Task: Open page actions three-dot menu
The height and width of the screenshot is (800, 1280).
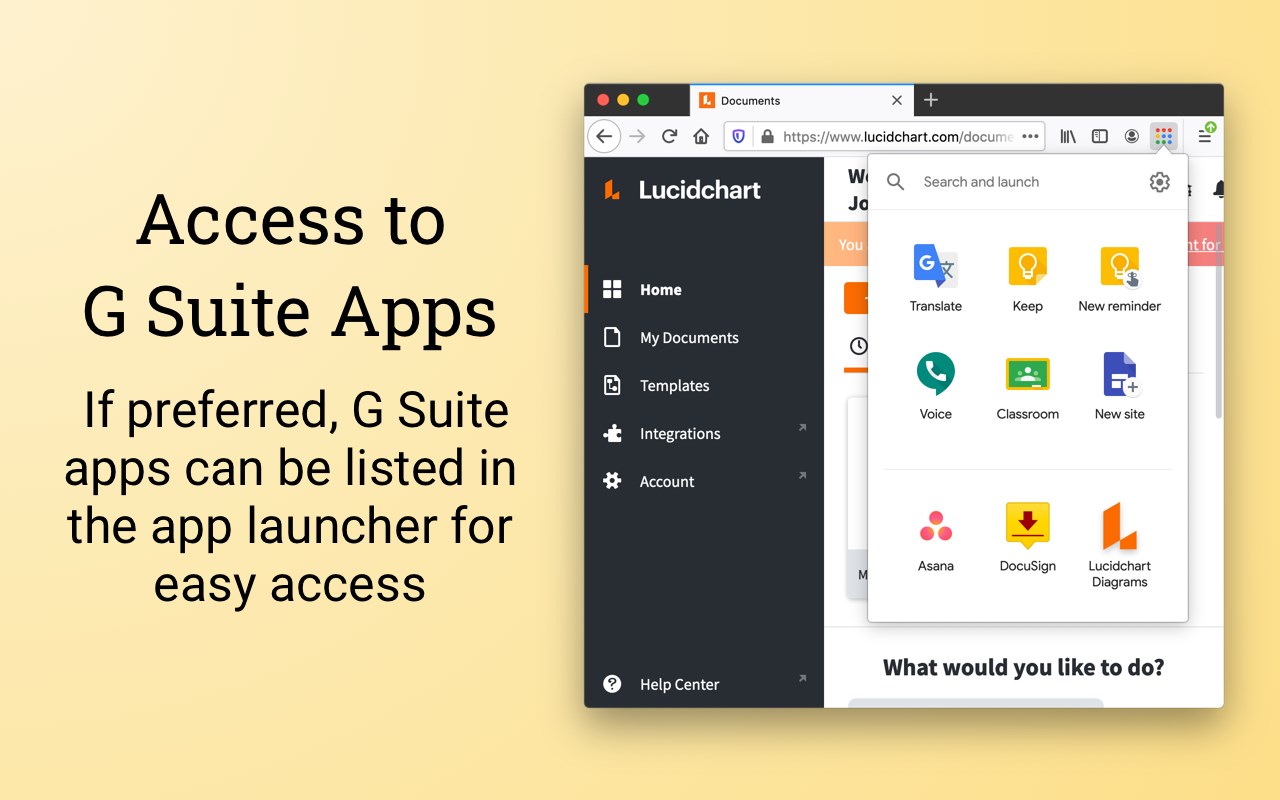Action: pyautogui.click(x=1031, y=136)
